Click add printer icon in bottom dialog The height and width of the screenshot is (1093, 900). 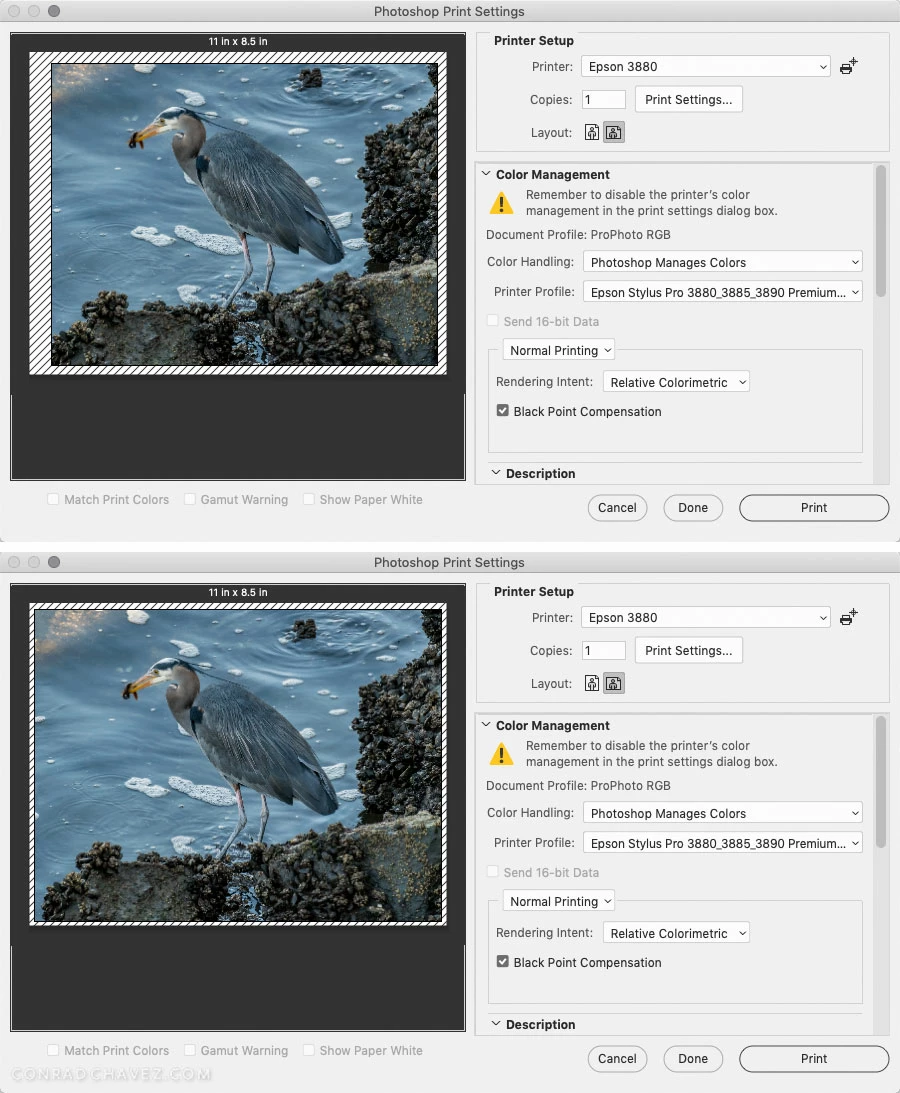click(848, 617)
